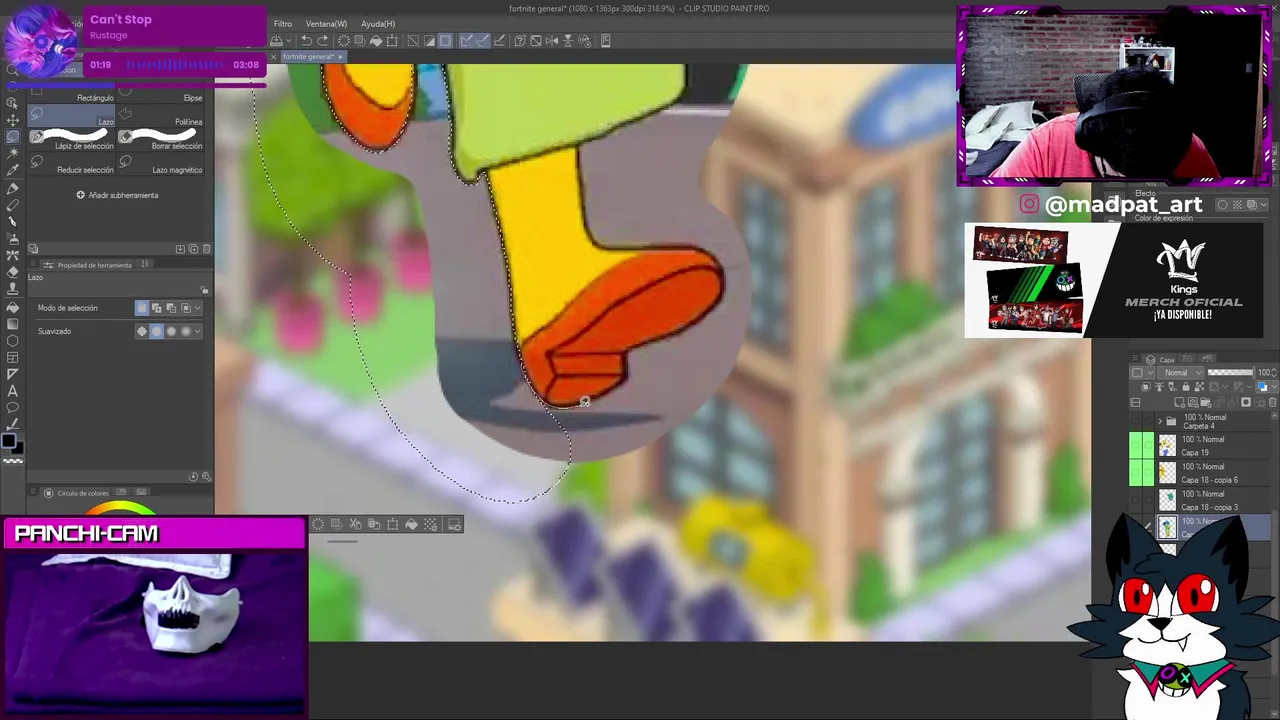
Task: Set Modo de selección to add-to-selection
Action: pyautogui.click(x=156, y=308)
